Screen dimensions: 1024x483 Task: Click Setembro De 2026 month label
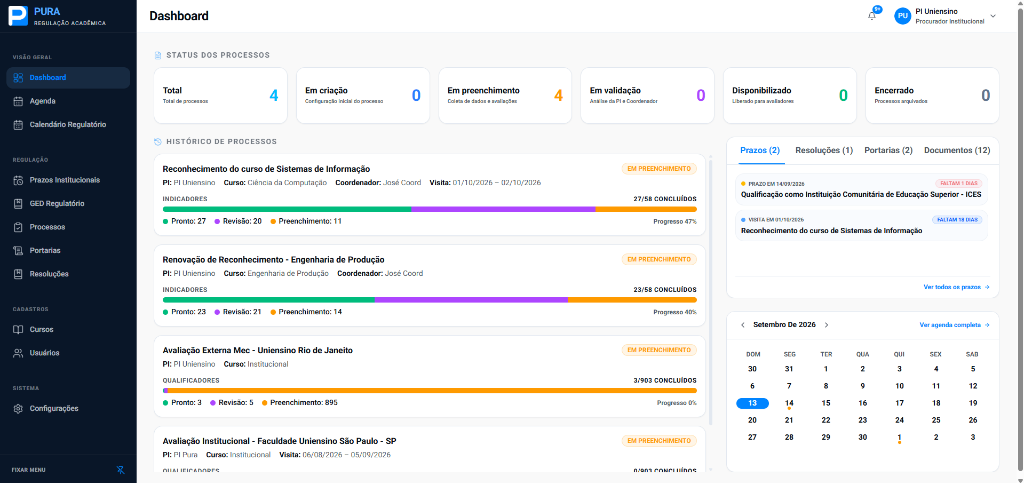click(x=784, y=325)
